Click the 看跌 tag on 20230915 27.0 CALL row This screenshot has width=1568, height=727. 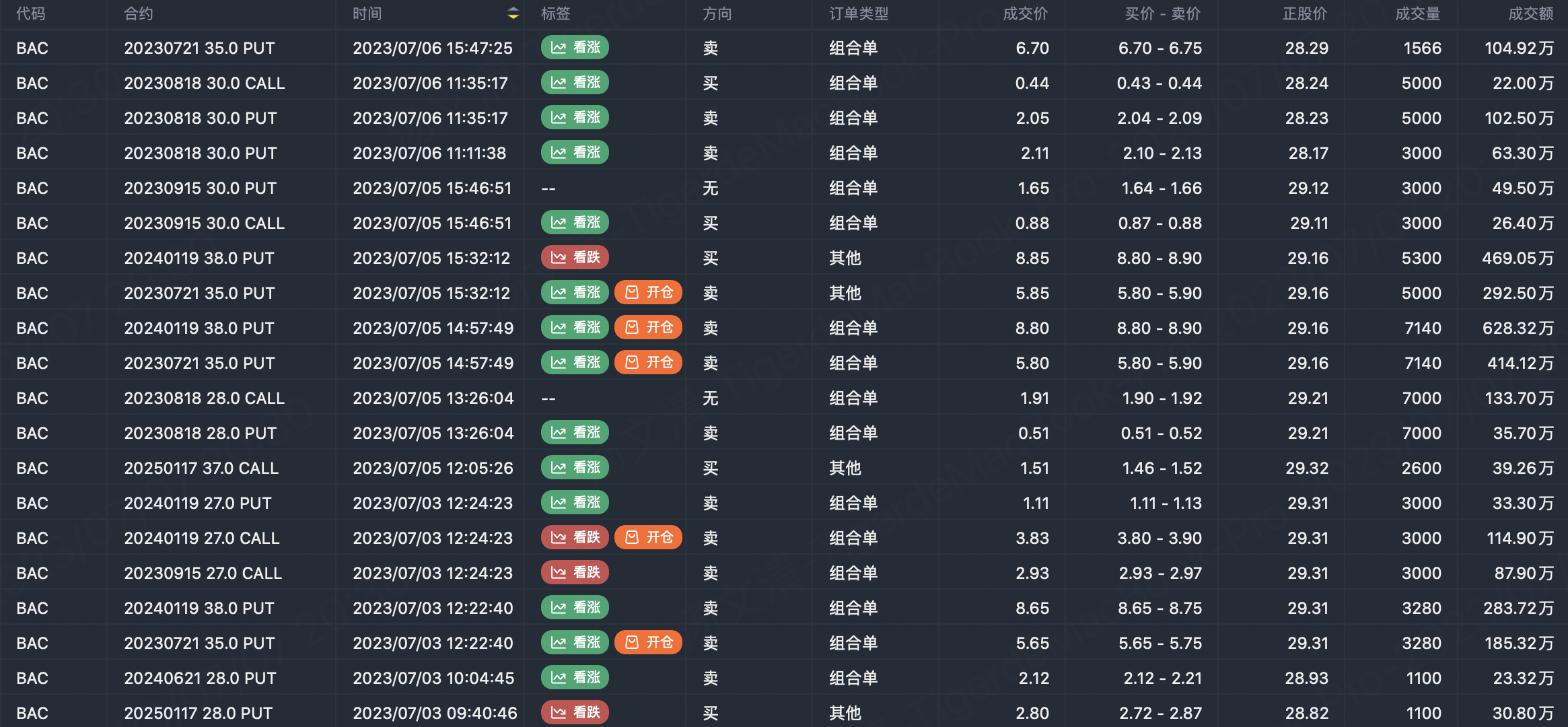pos(575,573)
